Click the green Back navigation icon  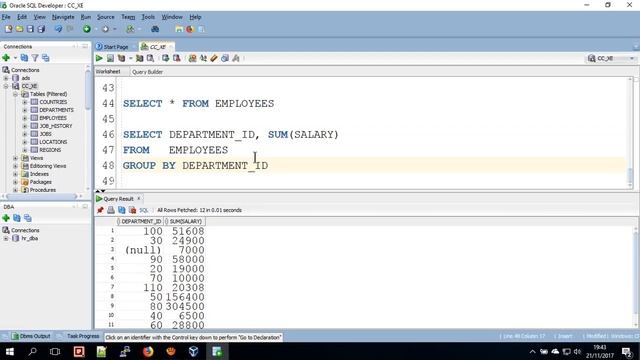87,29
